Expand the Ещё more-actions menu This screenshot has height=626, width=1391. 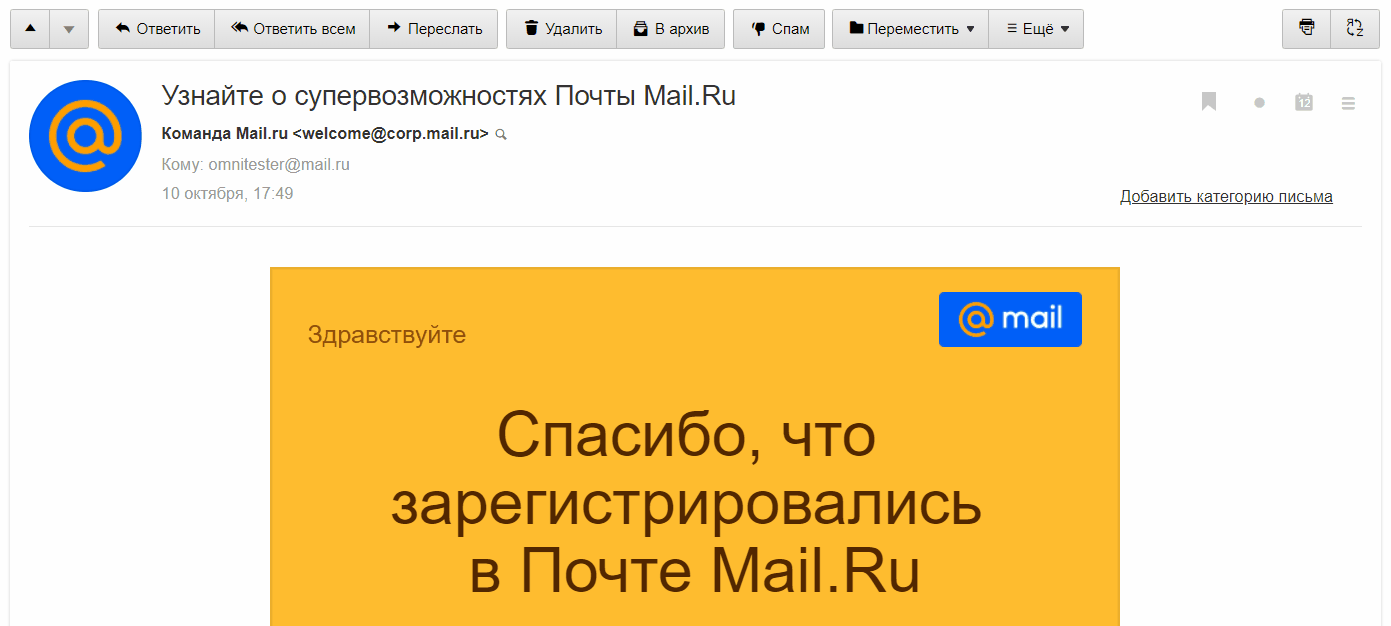point(1036,29)
